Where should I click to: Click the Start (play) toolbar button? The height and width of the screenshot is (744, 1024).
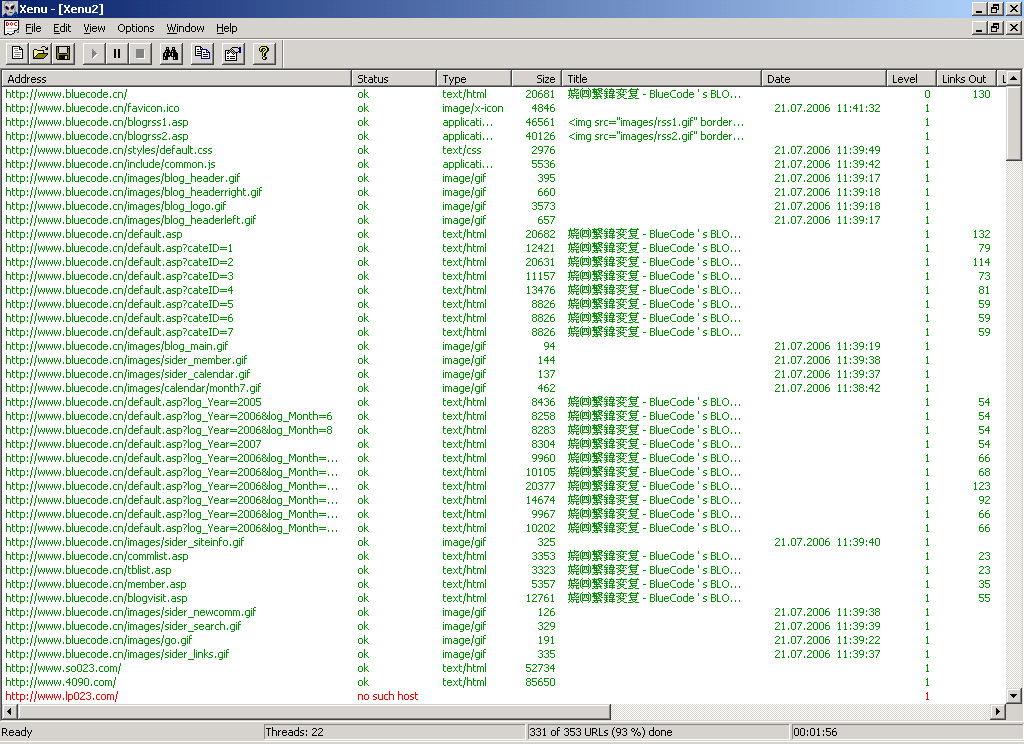(94, 54)
